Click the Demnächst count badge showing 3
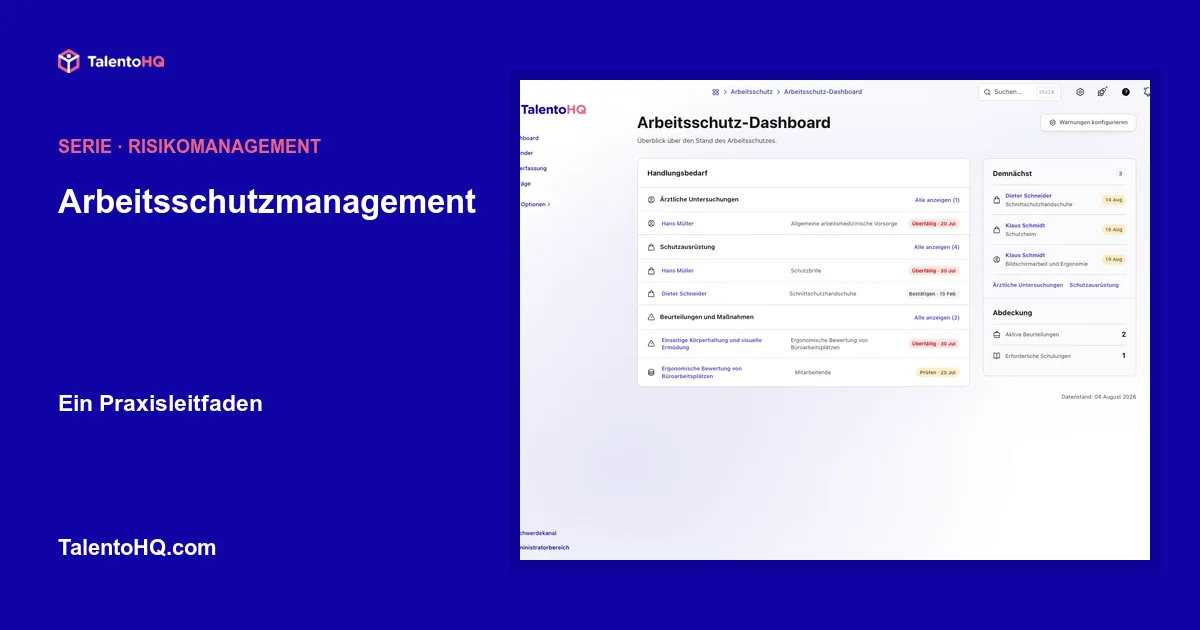 (1120, 174)
